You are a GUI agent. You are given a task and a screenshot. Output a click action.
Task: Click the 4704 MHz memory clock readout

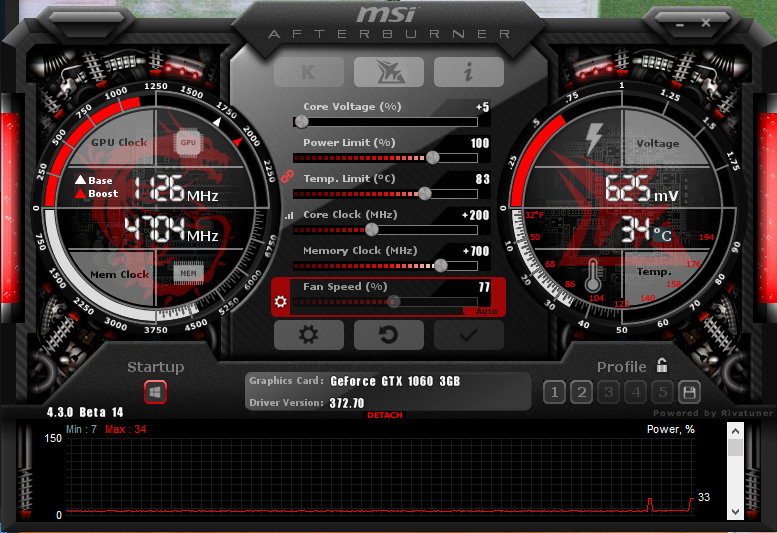(x=171, y=229)
